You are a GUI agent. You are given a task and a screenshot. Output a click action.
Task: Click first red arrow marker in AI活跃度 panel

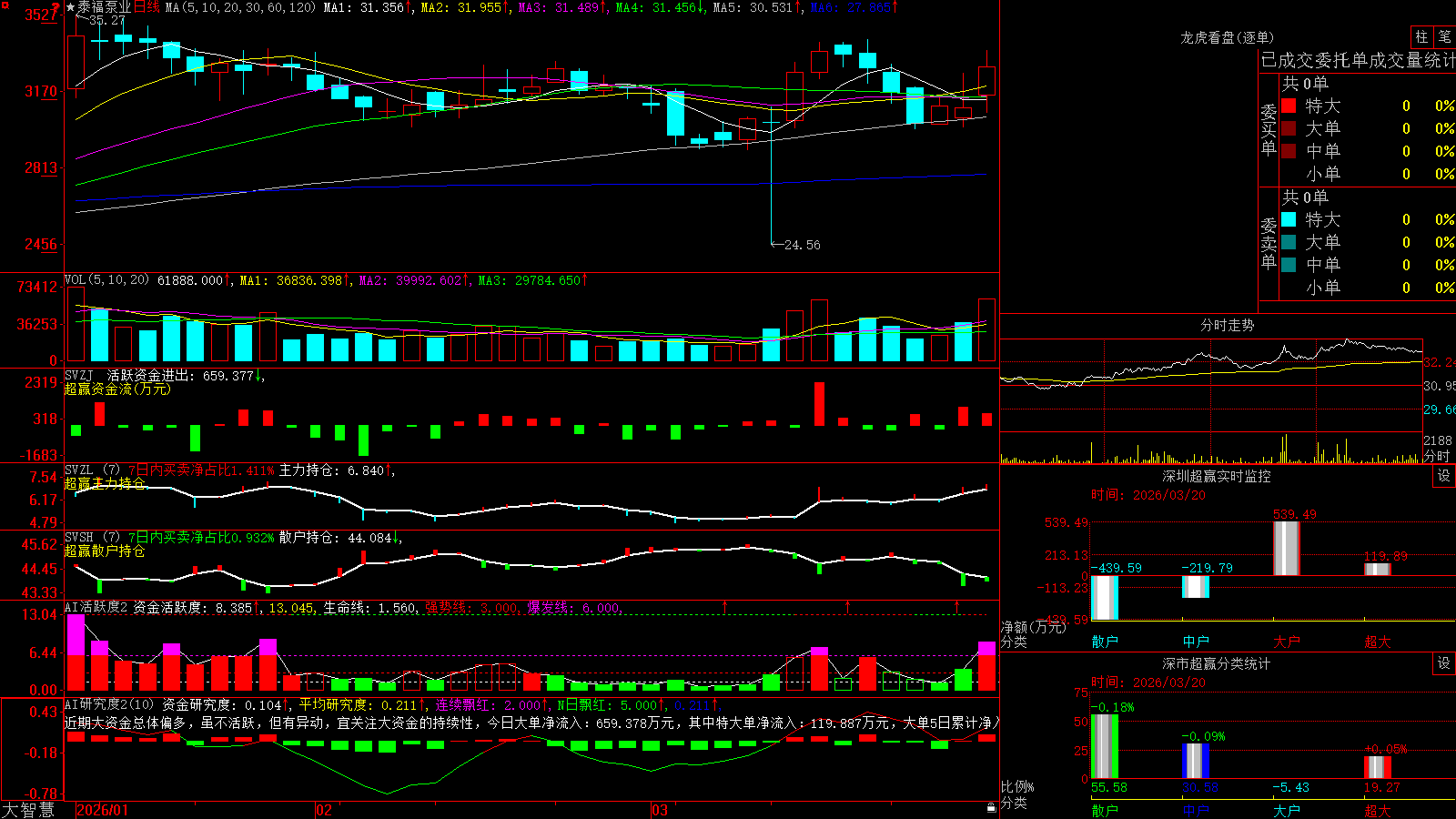click(x=725, y=606)
